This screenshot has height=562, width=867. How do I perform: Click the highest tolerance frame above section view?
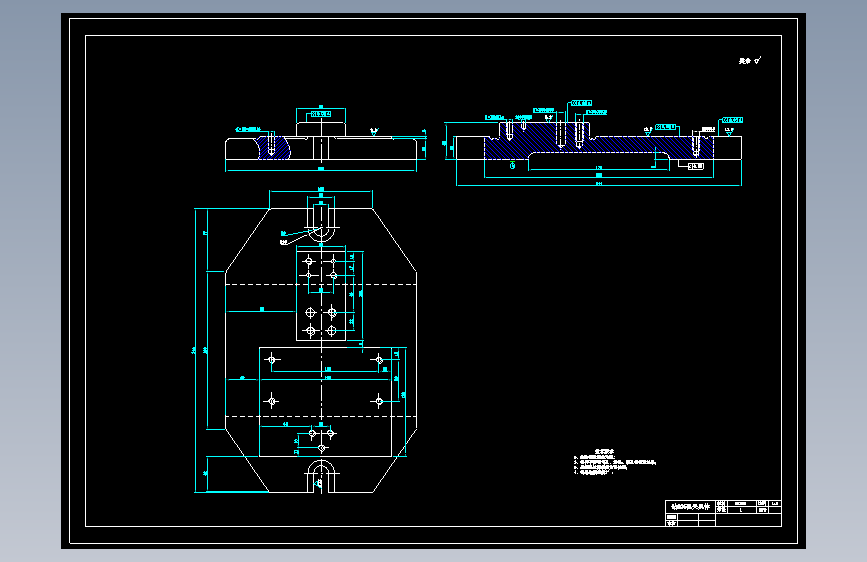[x=581, y=103]
